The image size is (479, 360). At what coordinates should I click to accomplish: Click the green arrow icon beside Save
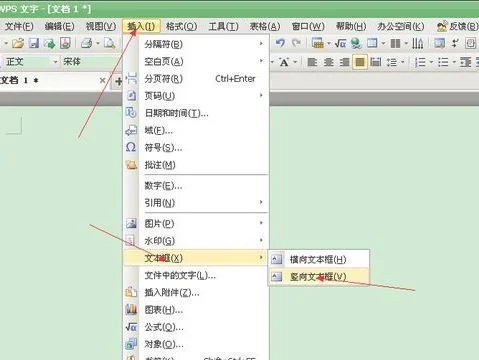pos(50,43)
